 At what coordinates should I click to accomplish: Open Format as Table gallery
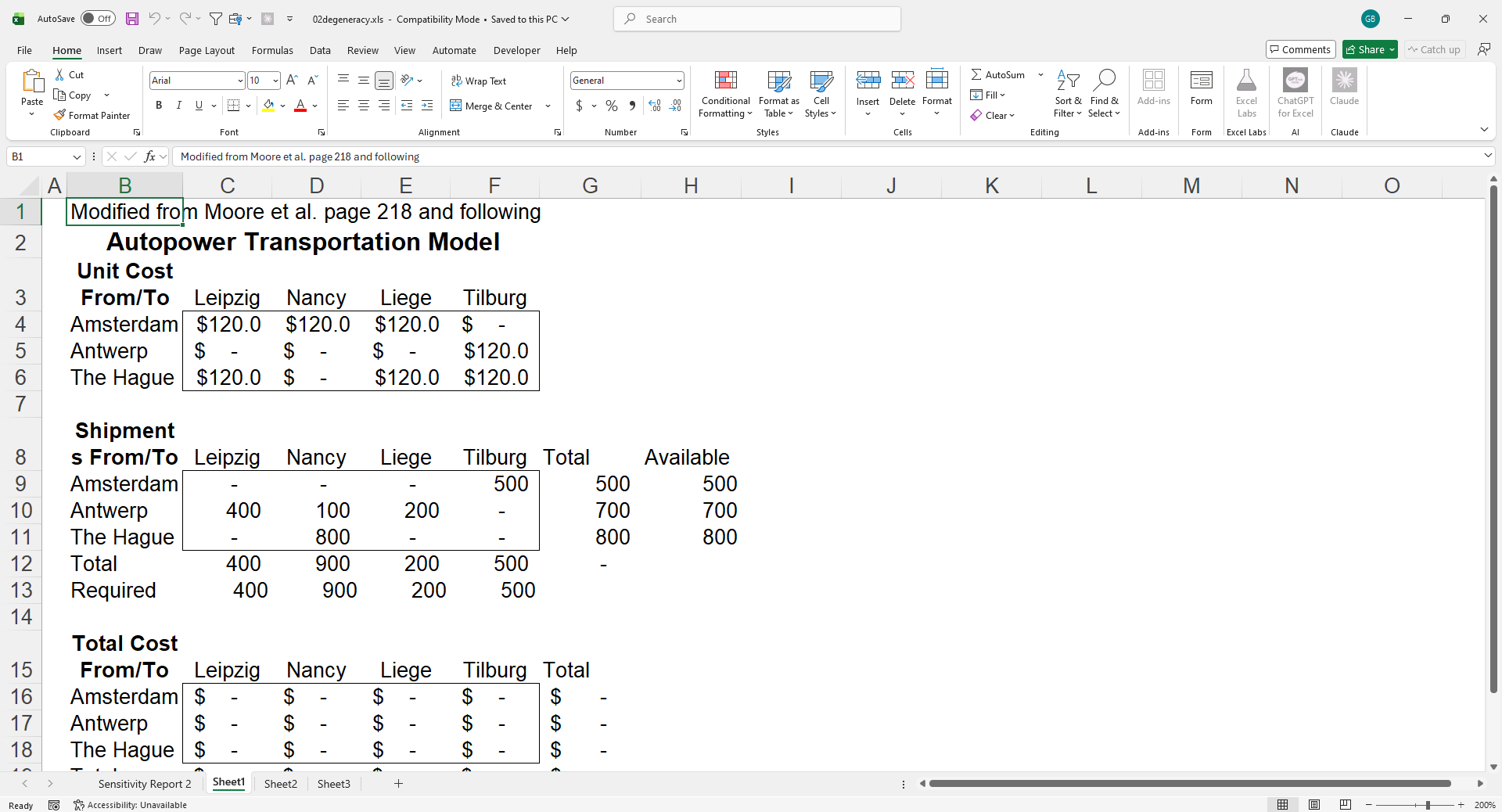(778, 94)
